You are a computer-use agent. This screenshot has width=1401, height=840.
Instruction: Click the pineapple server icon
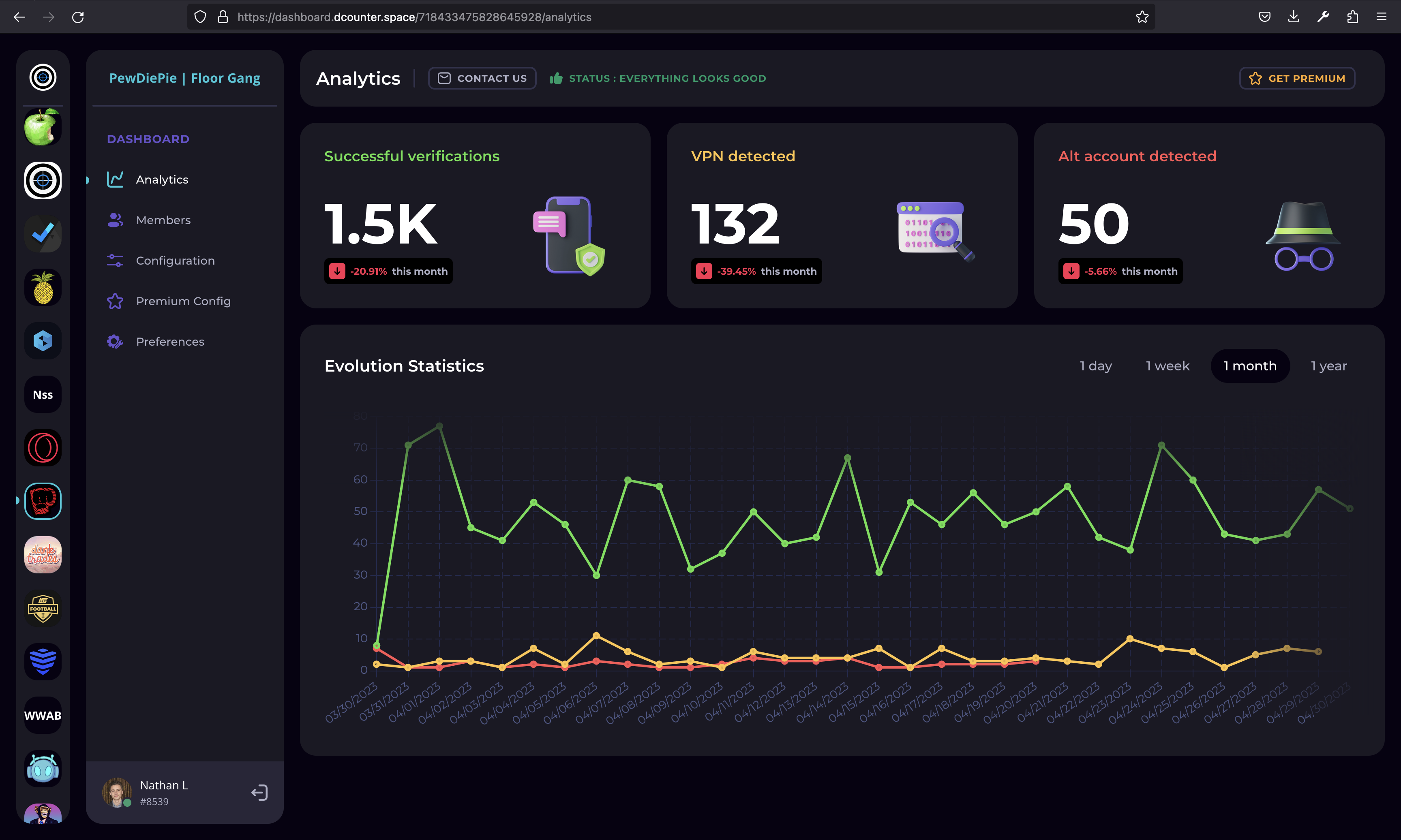click(x=43, y=287)
